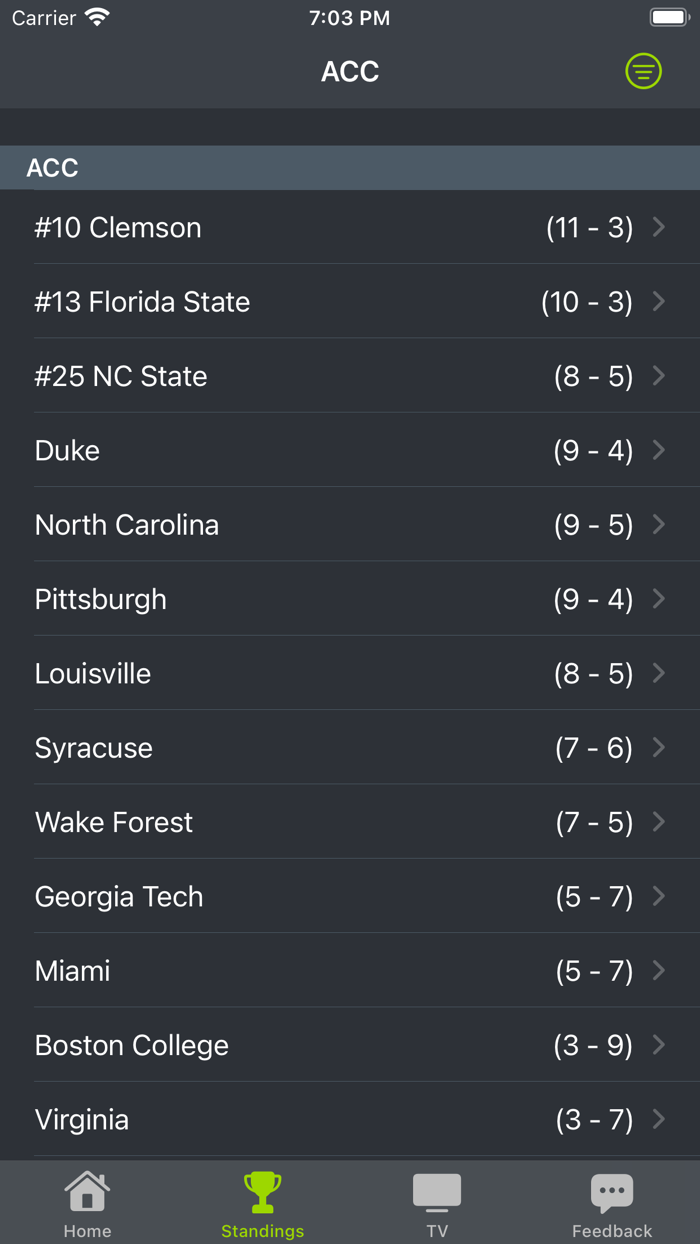Open Syracuse details via its chevron

[x=659, y=747]
